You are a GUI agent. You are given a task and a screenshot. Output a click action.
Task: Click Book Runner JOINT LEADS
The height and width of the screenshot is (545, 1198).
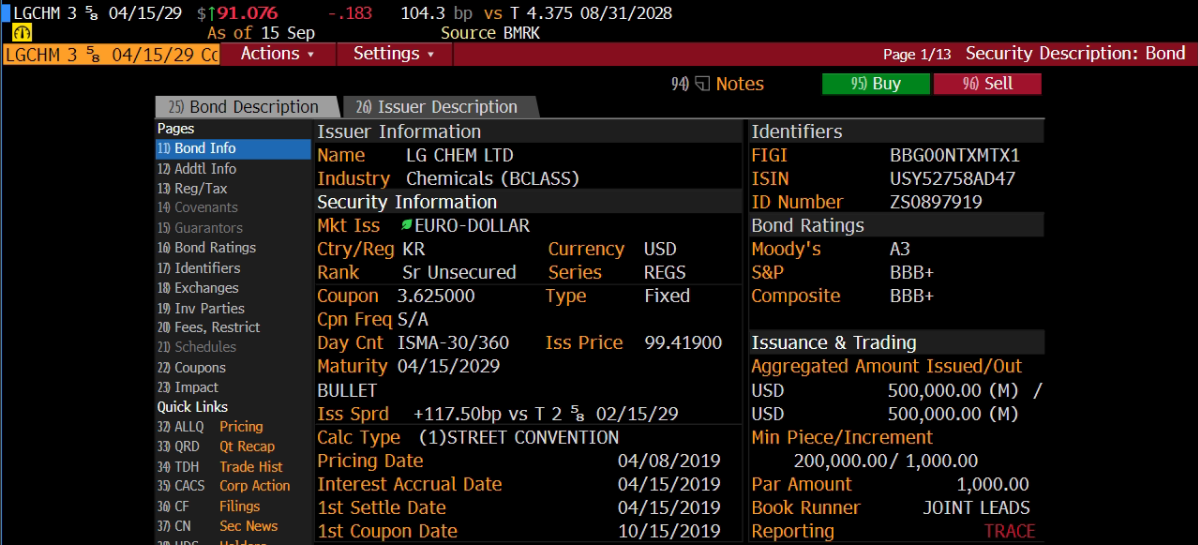point(976,508)
